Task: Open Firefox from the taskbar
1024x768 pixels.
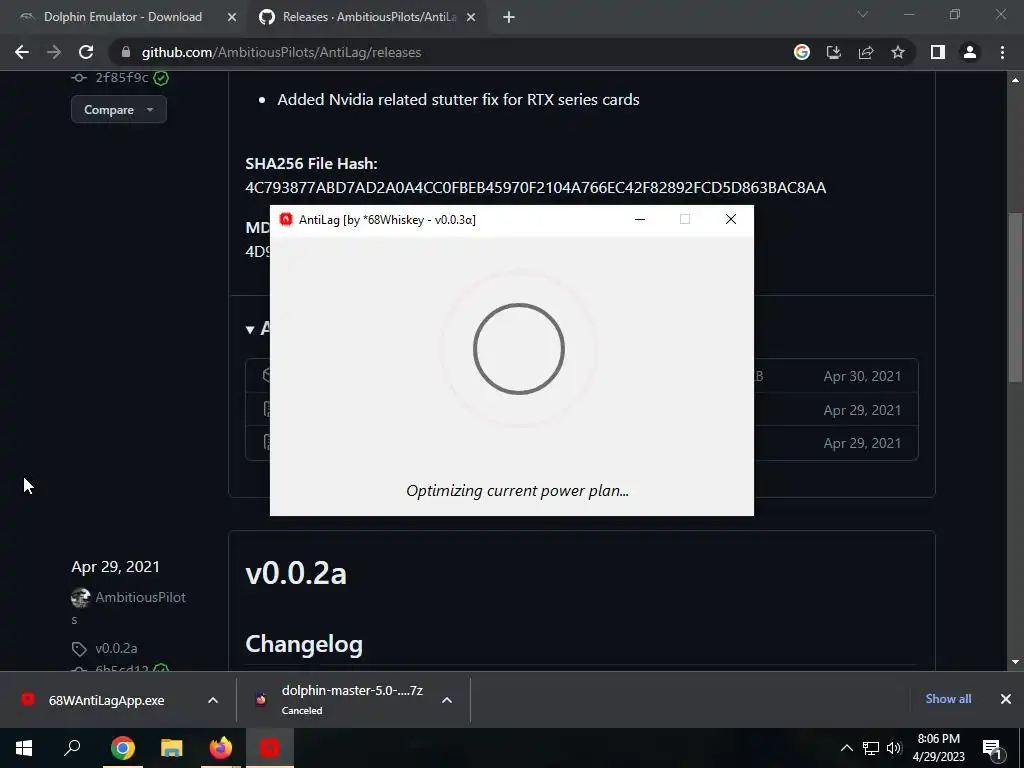Action: pyautogui.click(x=221, y=748)
